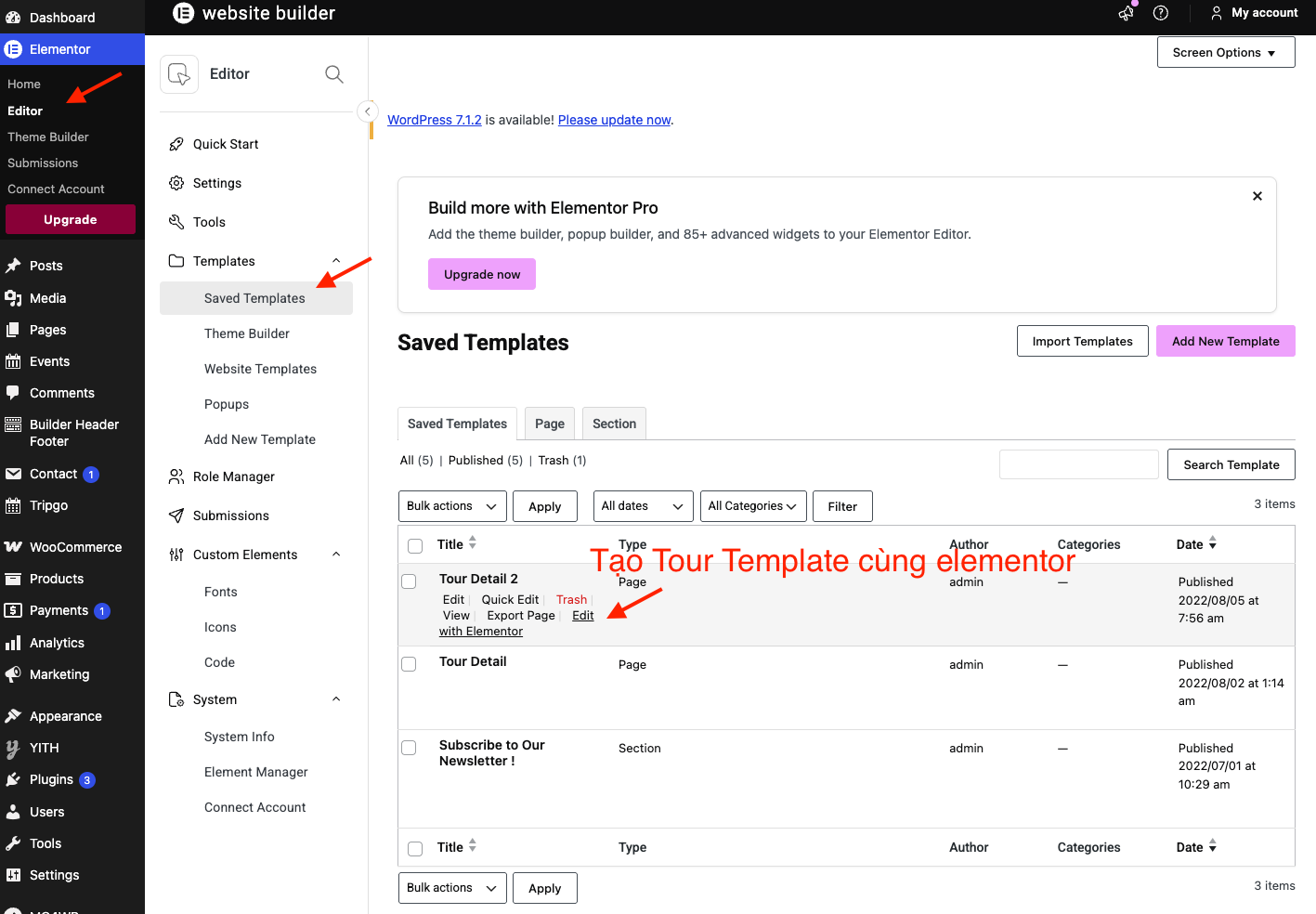
Task: Collapse the System section chevron
Action: point(336,699)
